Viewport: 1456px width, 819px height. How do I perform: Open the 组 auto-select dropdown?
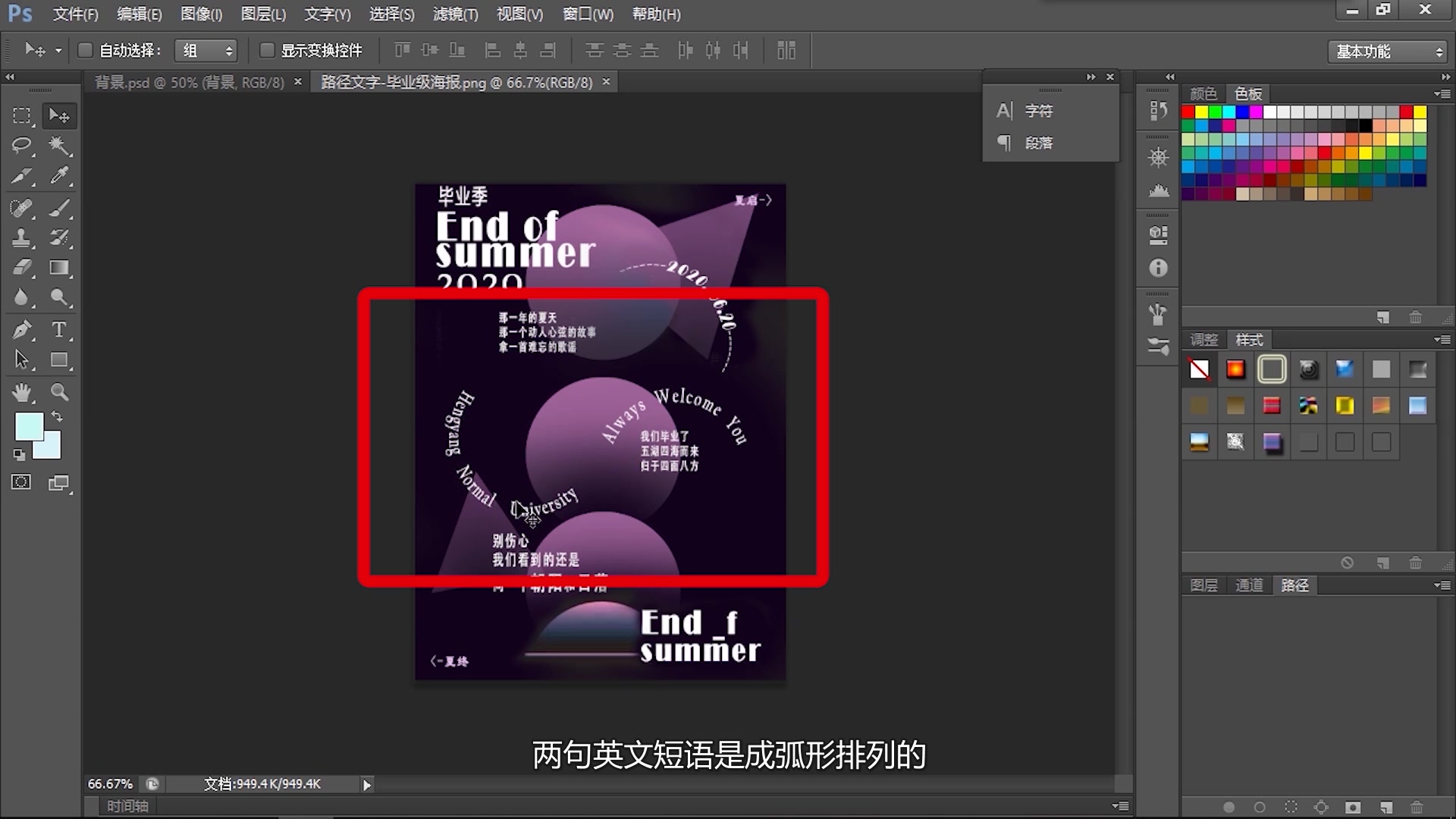(206, 51)
